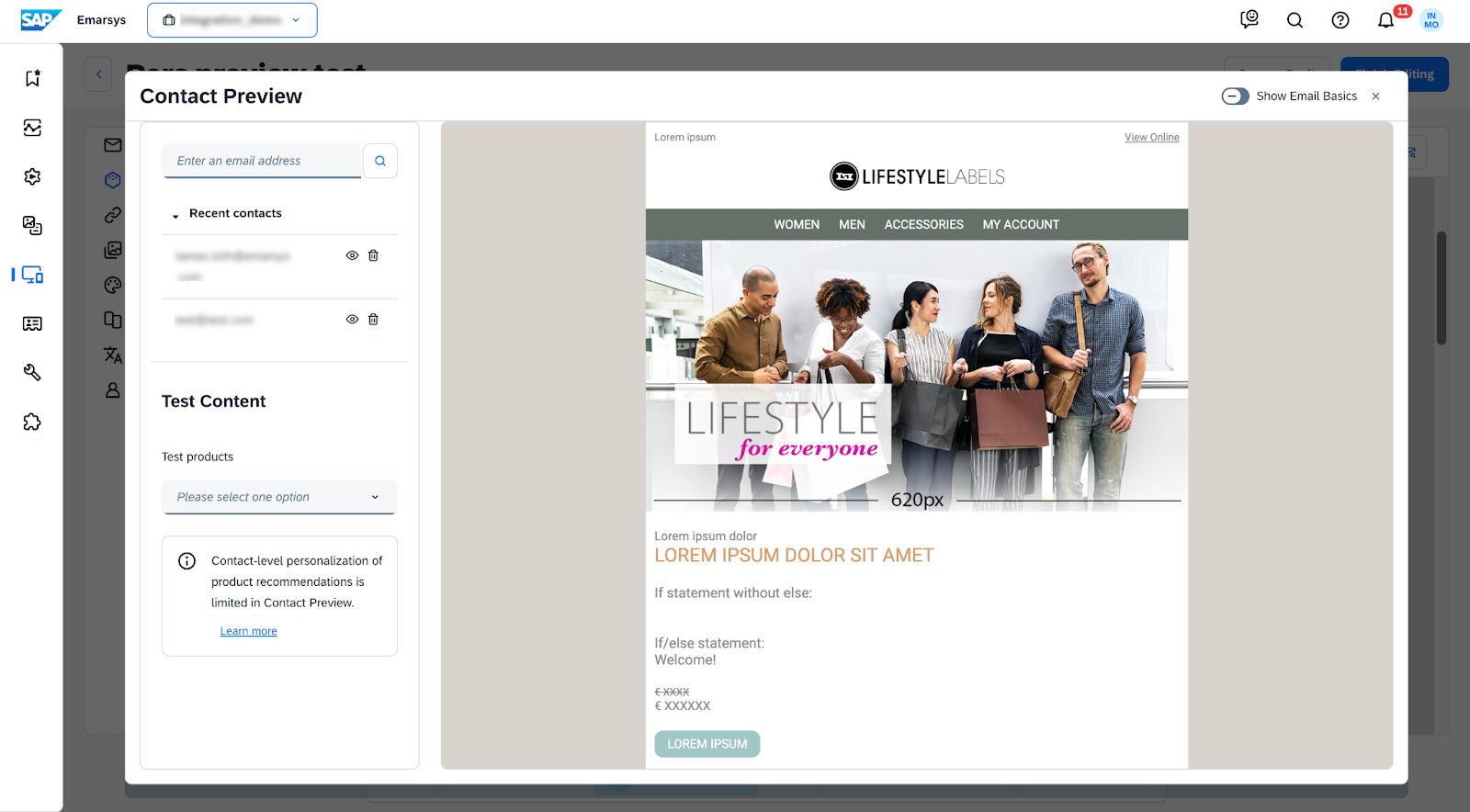Open the feedback chat icon in header

pyautogui.click(x=1249, y=19)
